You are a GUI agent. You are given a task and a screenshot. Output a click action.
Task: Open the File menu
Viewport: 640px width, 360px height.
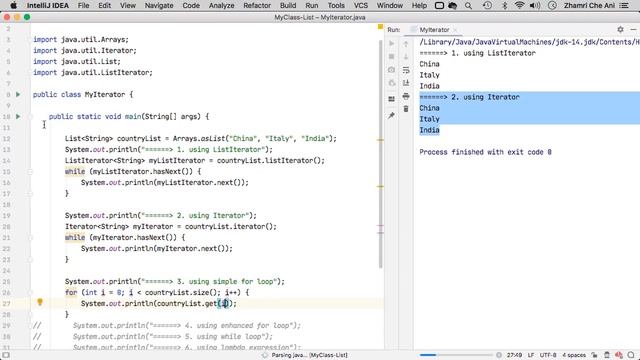pos(83,5)
